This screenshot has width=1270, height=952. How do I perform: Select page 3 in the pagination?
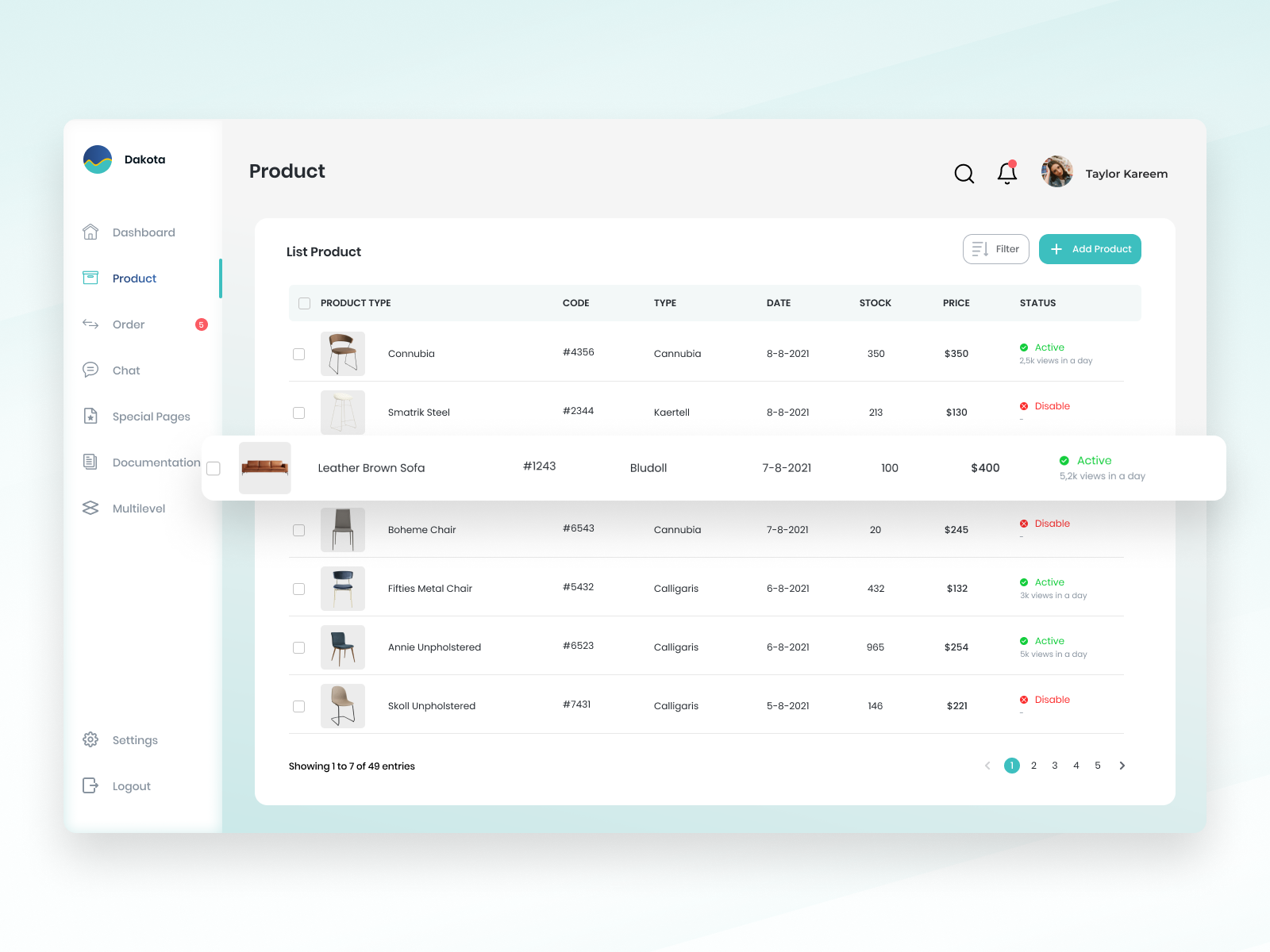coord(1055,766)
